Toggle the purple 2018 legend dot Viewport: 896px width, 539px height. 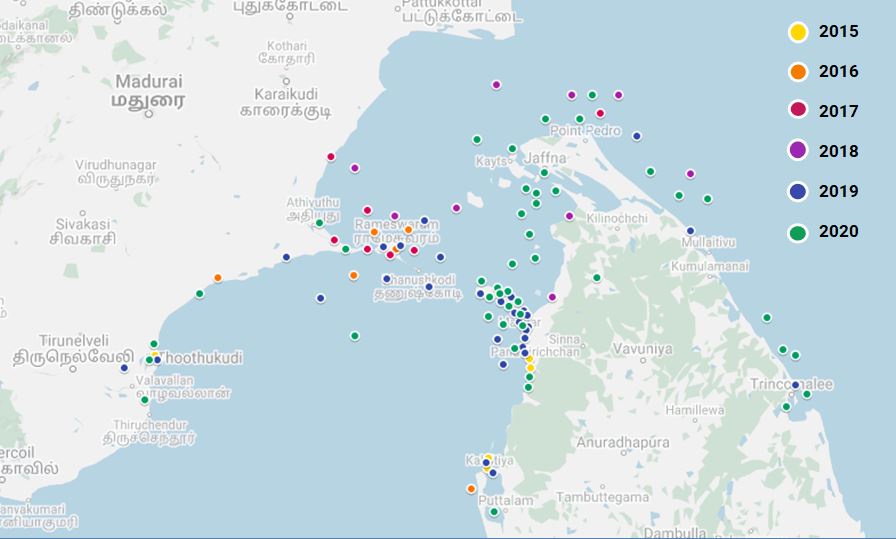[797, 152]
